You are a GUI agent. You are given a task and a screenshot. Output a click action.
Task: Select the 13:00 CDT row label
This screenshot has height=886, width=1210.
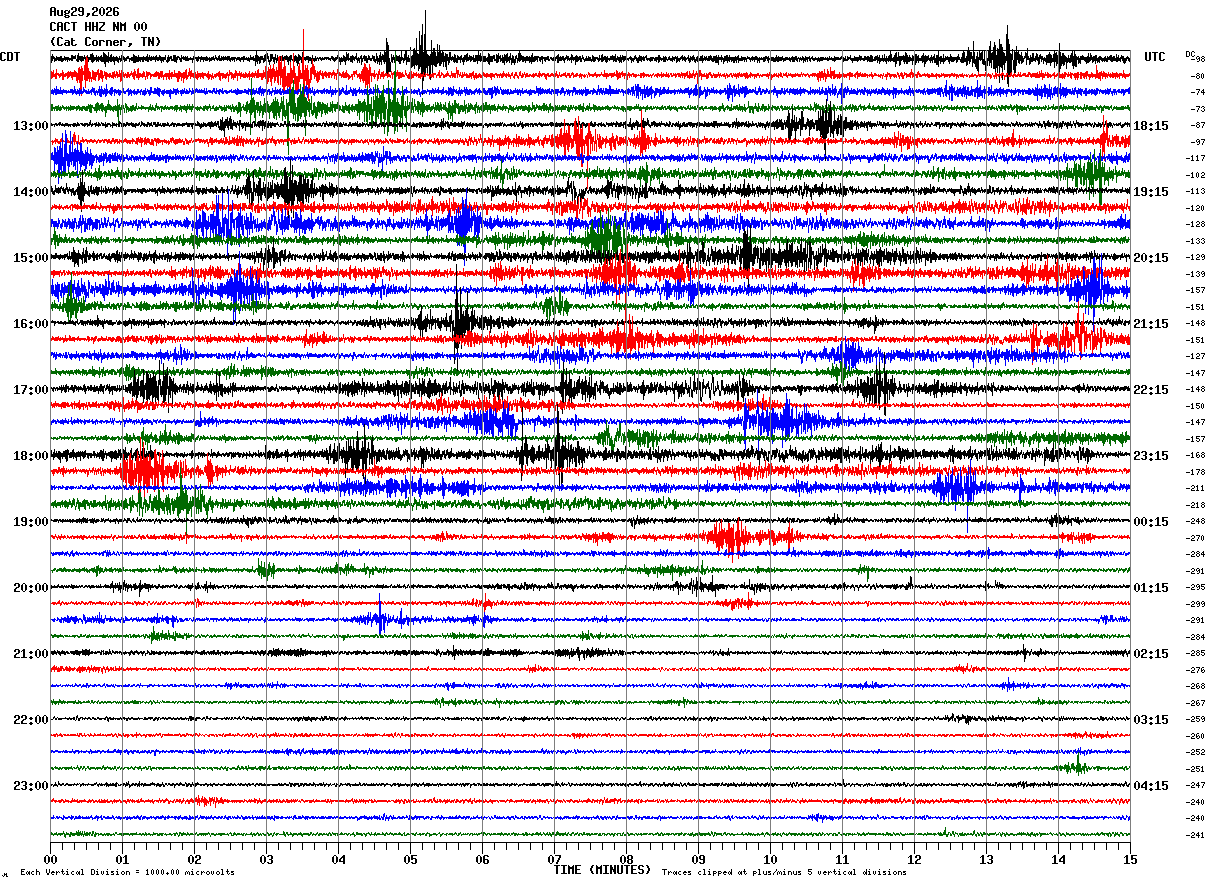[31, 125]
